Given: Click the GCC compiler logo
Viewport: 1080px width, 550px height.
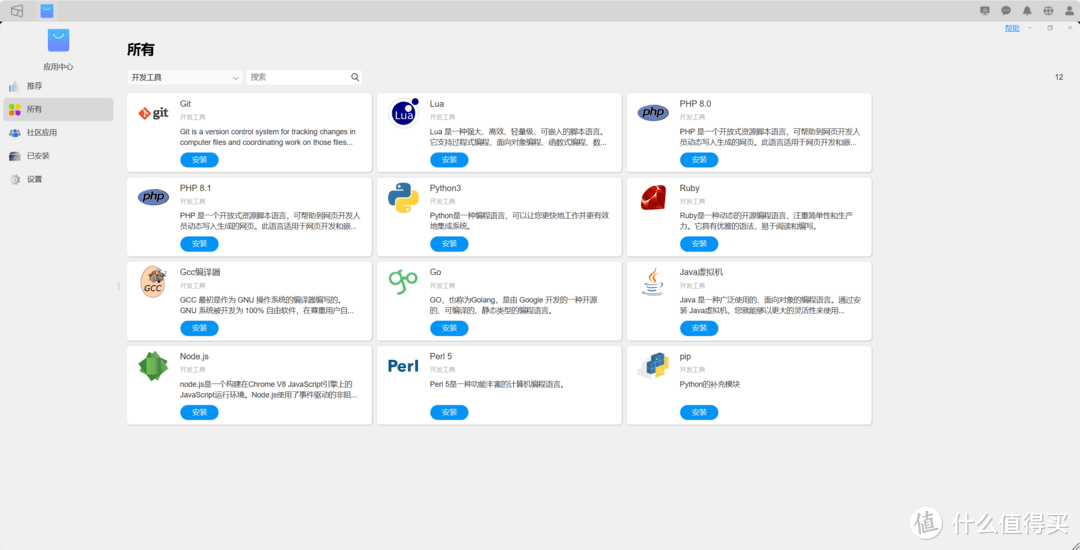Looking at the screenshot, I should point(153,282).
